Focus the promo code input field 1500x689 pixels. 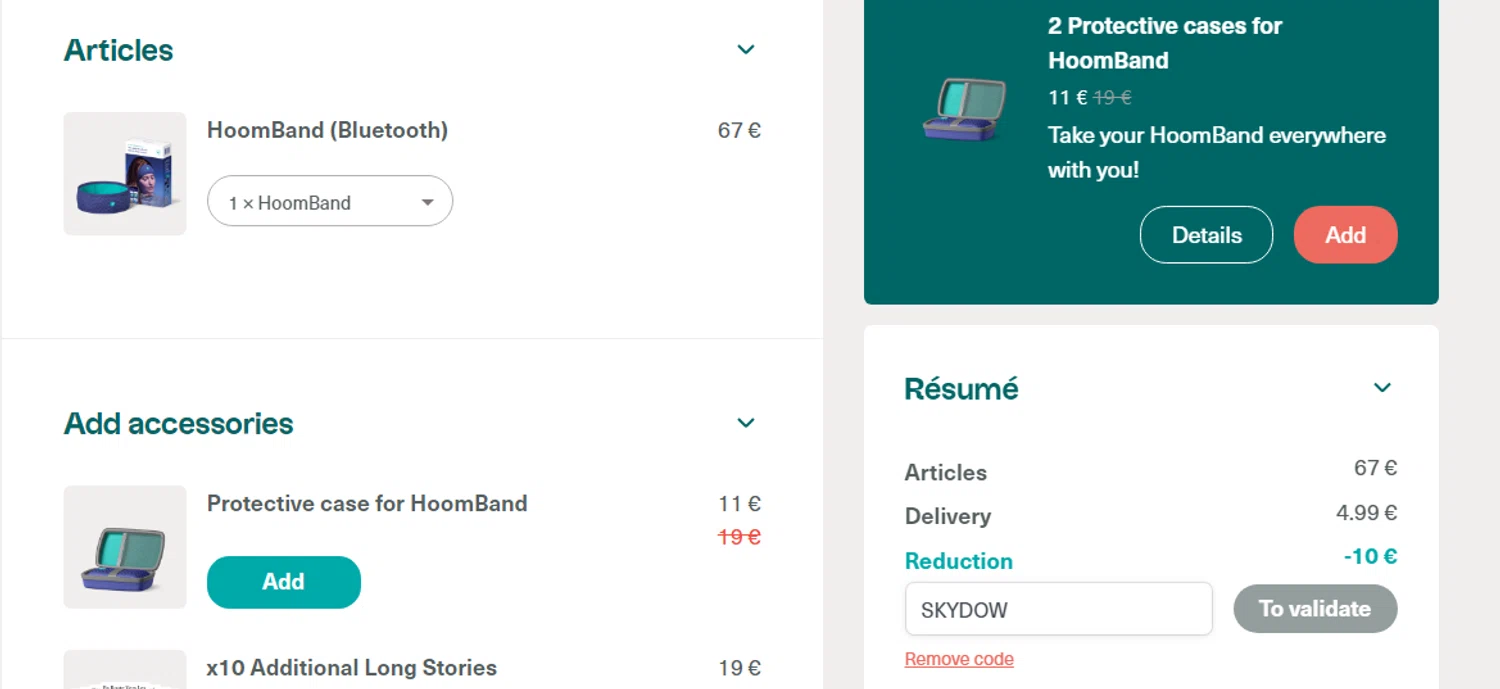click(x=1059, y=609)
